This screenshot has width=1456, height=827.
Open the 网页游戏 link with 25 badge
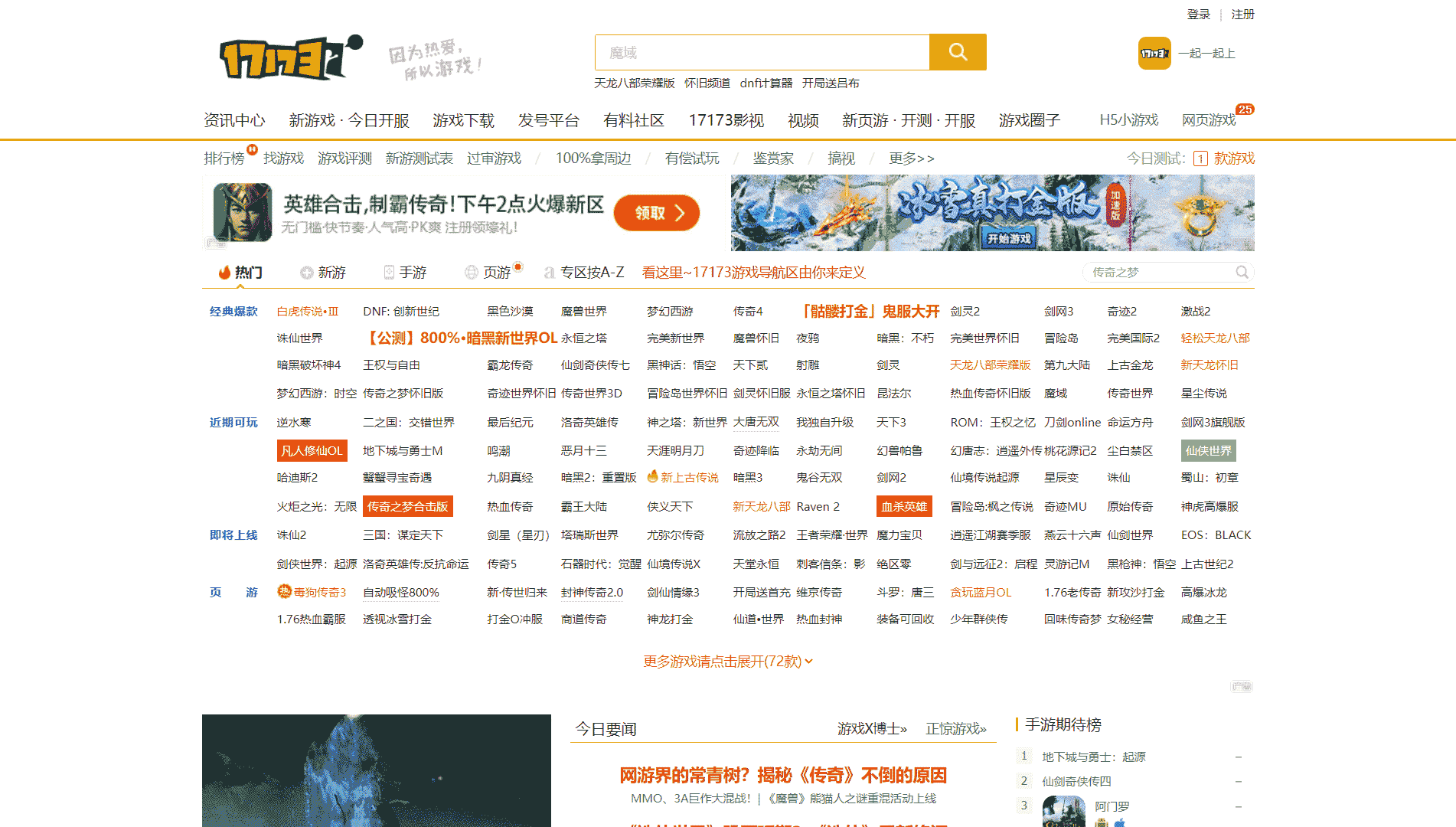(x=1209, y=120)
